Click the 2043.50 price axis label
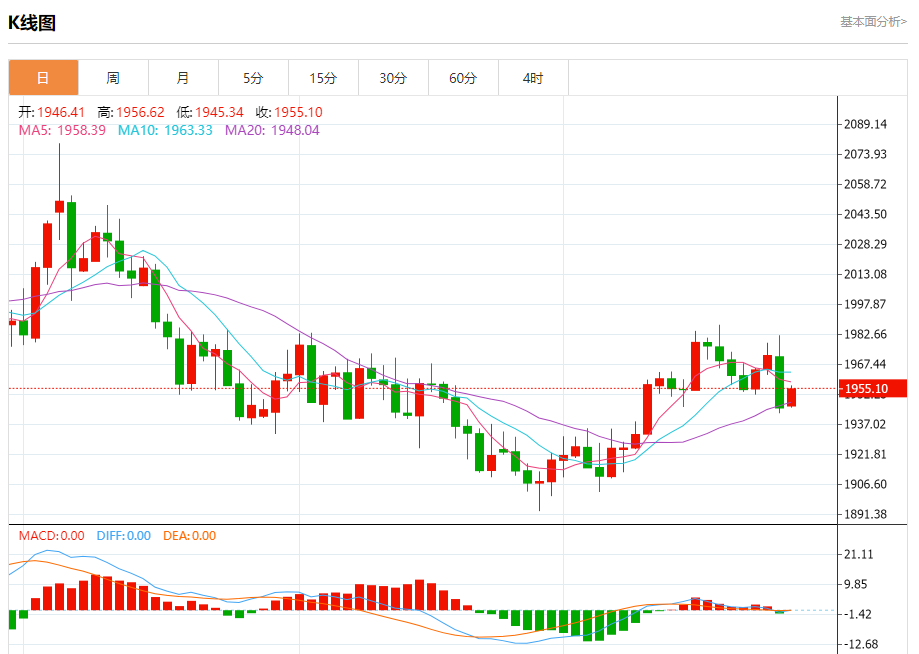Viewport: 919px width, 654px height. point(865,214)
